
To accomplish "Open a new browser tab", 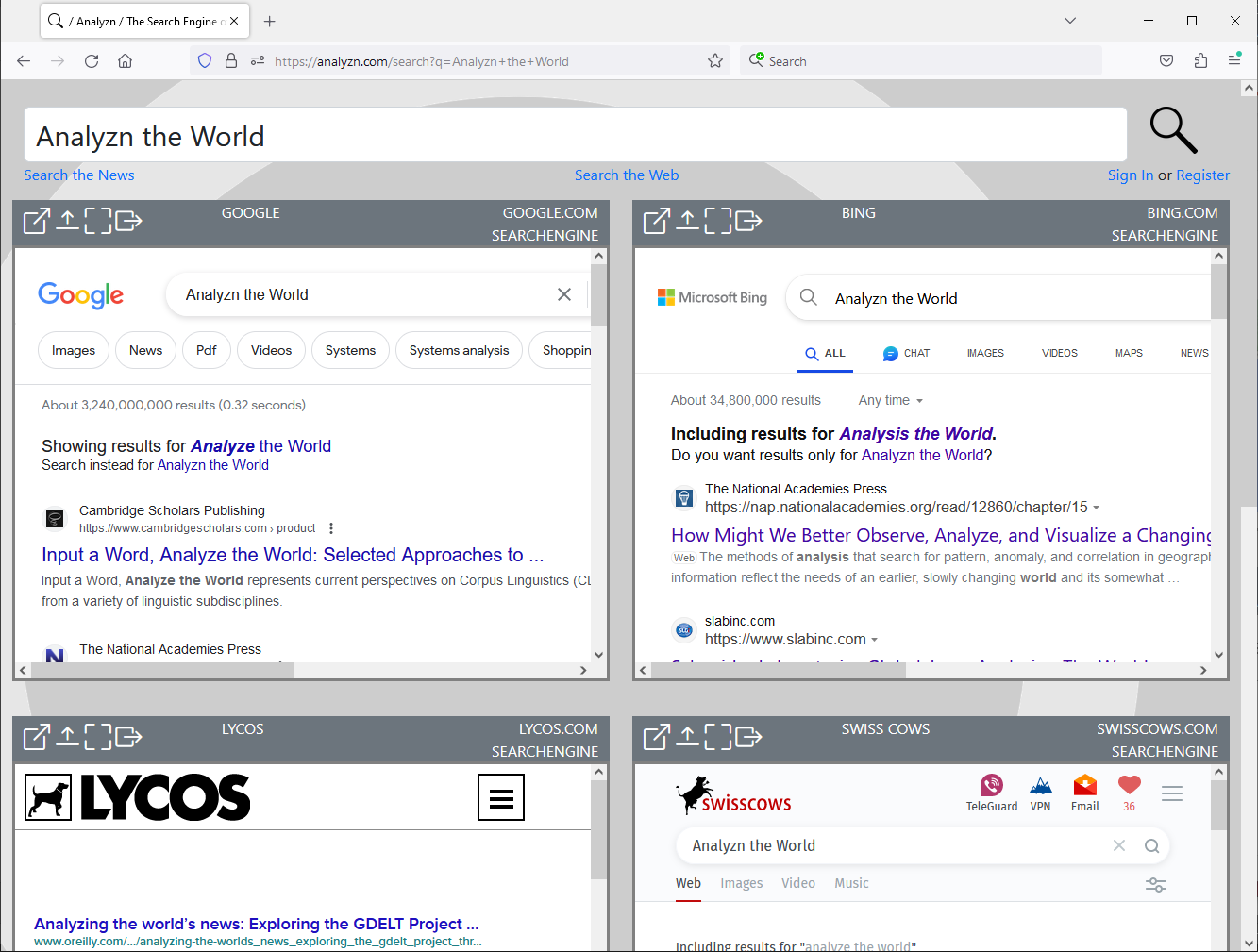I will click(x=270, y=21).
